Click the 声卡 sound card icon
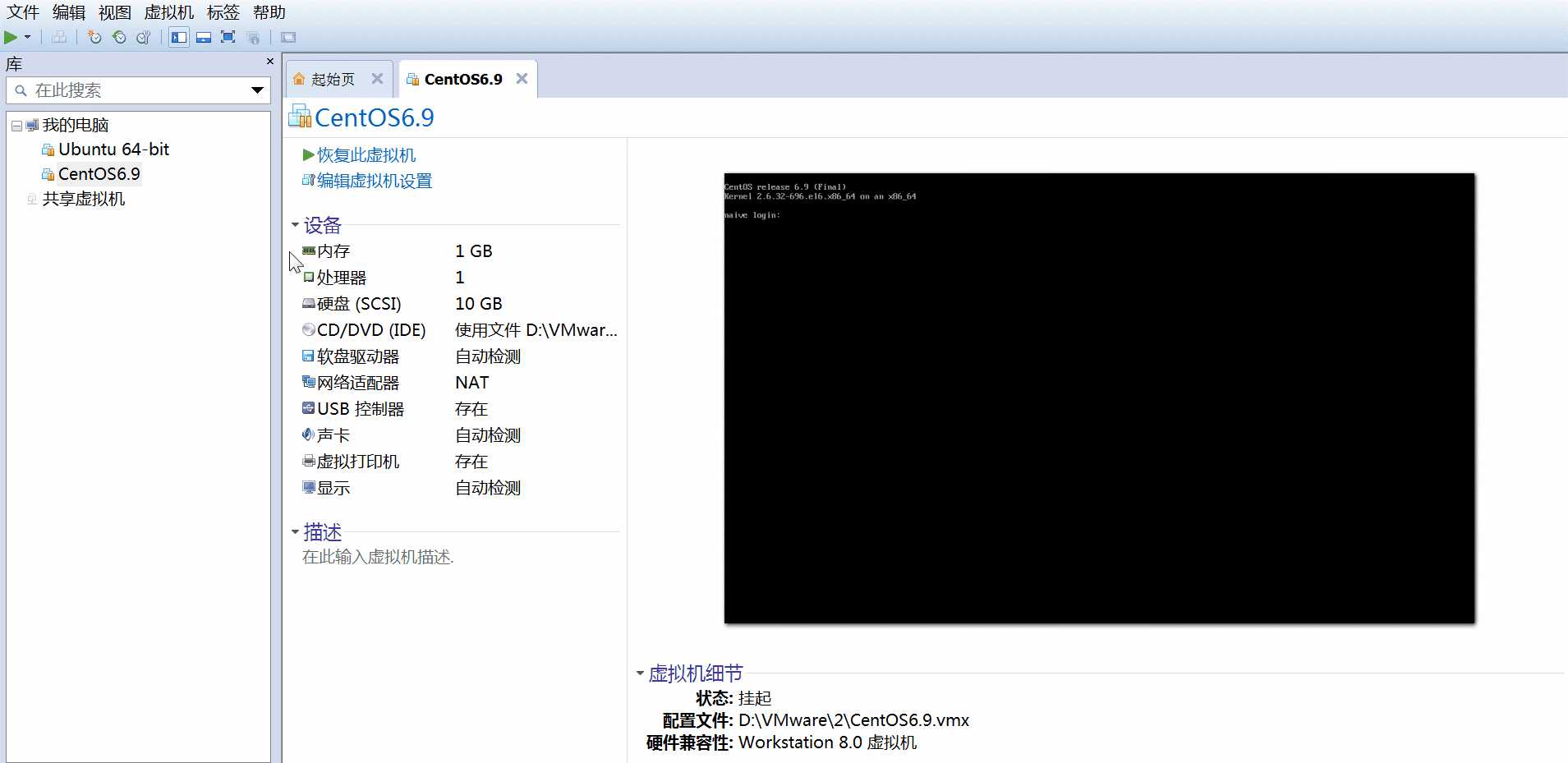Image resolution: width=1568 pixels, height=763 pixels. (309, 434)
